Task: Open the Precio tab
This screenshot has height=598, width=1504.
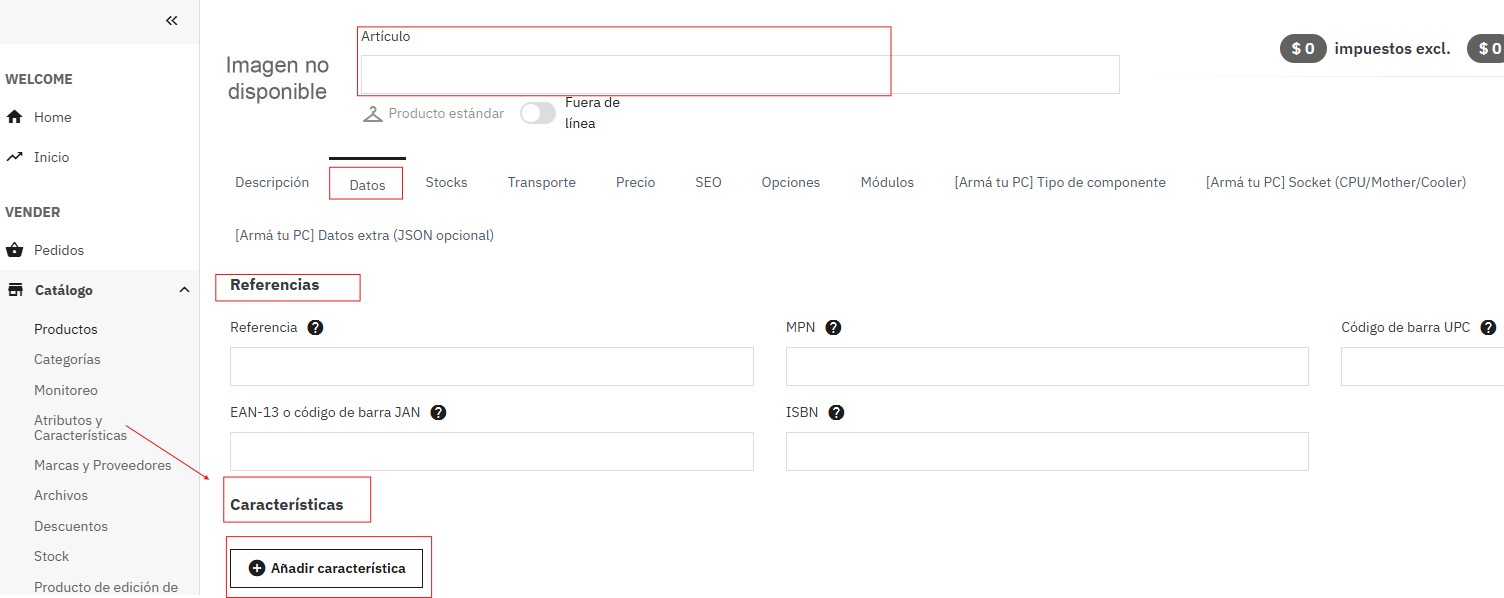Action: (x=635, y=182)
